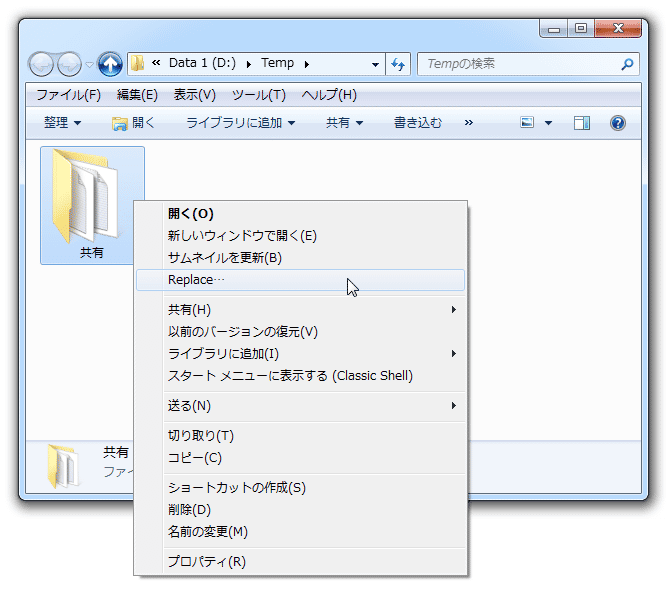Close the Explorer window
The height and width of the screenshot is (589, 672).
click(x=618, y=29)
